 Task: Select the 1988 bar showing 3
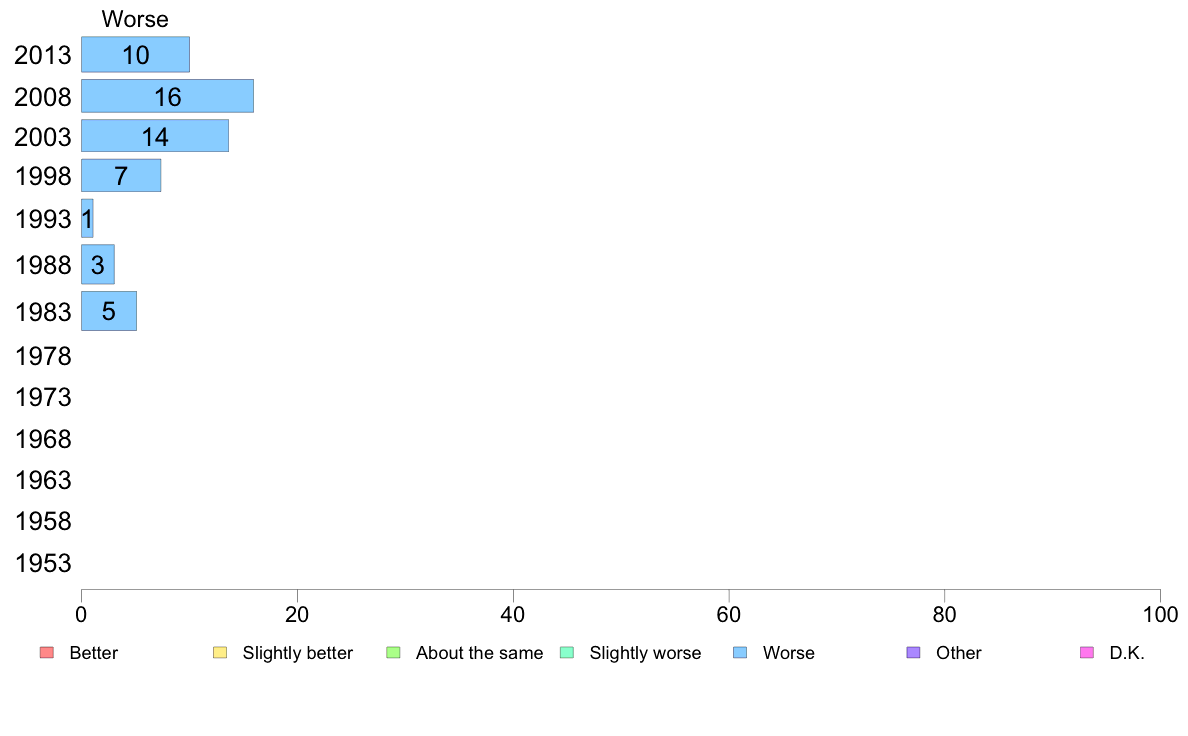[98, 265]
